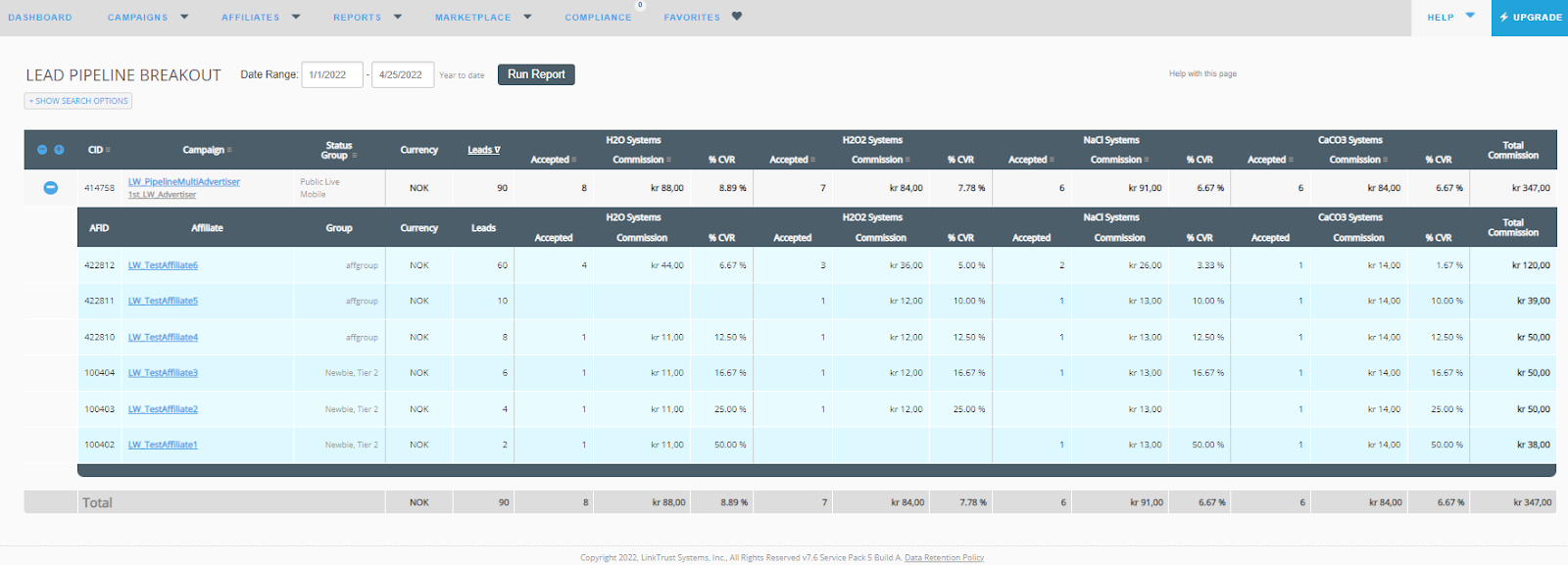Click AFID 100402 cell
This screenshot has width=1568, height=565.
(99, 445)
